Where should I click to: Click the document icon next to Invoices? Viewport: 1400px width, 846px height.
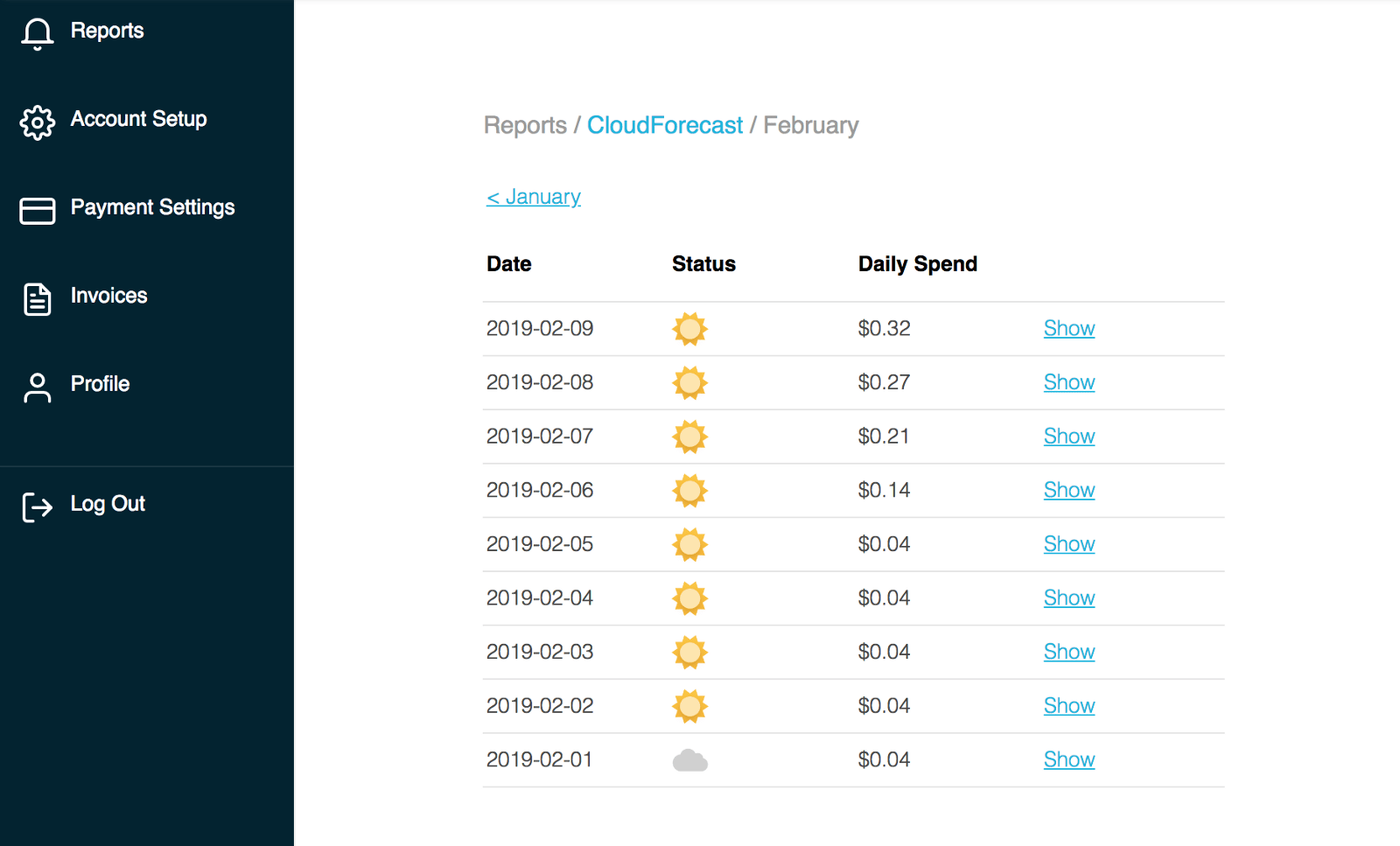tap(37, 298)
